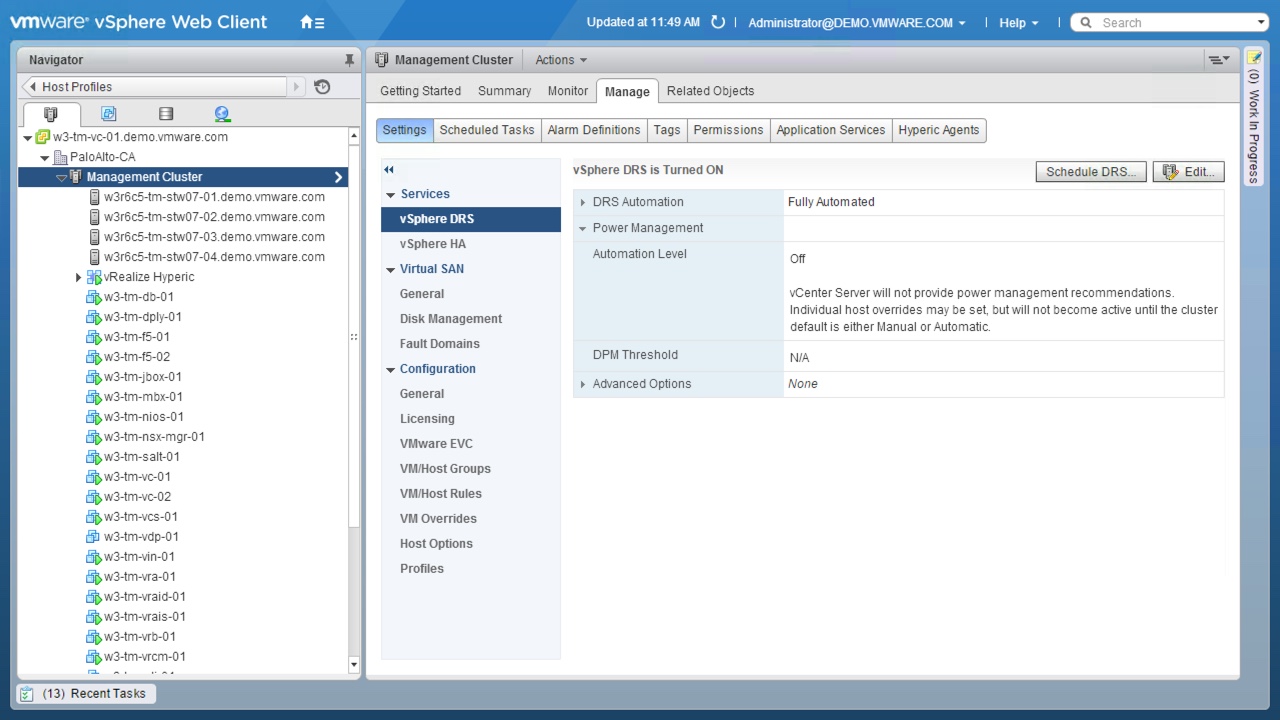Collapse the settings sidebar with double-arrow icon

(389, 170)
